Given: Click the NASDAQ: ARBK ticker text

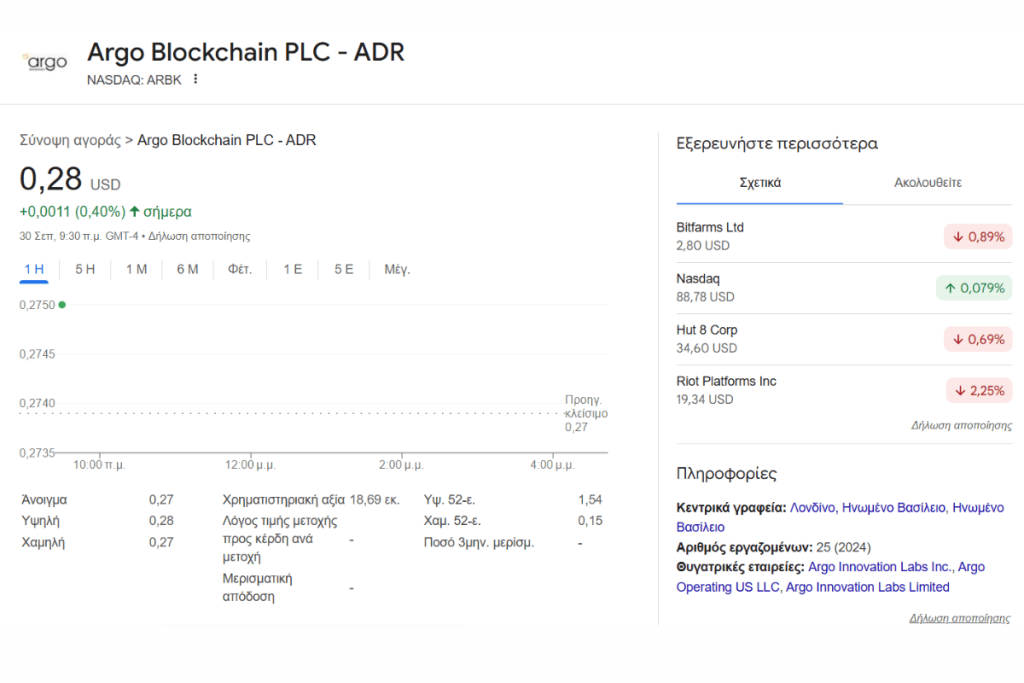Looking at the screenshot, I should click(134, 80).
